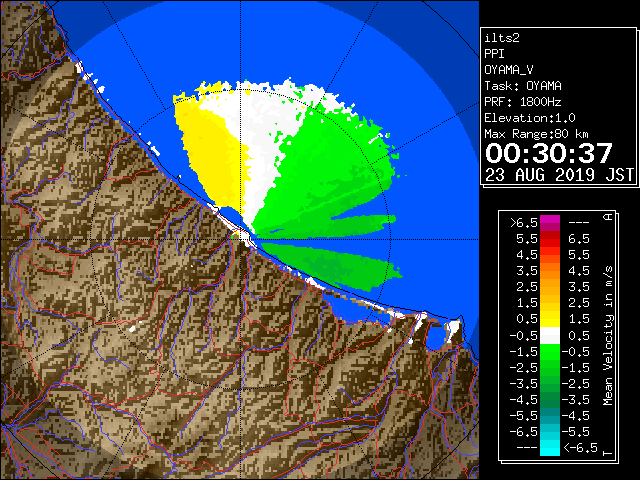Click the 'T' letter at legend bottom
640x480 pixels.
tap(608, 453)
